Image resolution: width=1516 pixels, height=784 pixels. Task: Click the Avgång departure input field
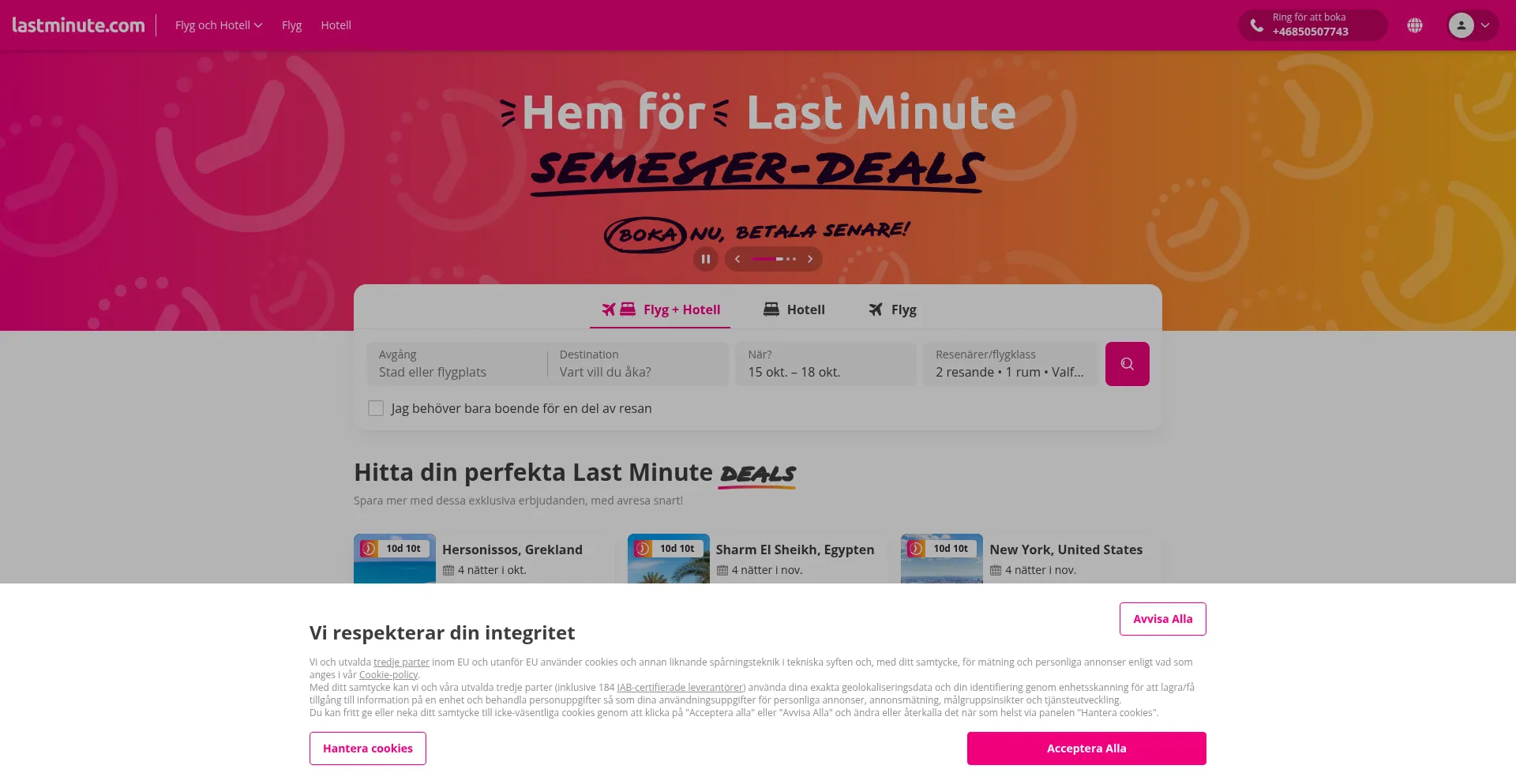pos(456,364)
